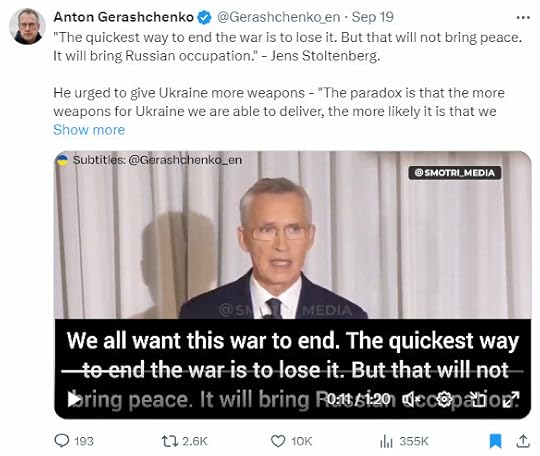This screenshot has height=456, width=540.
Task: Open the three-dot more options menu
Action: click(x=523, y=18)
